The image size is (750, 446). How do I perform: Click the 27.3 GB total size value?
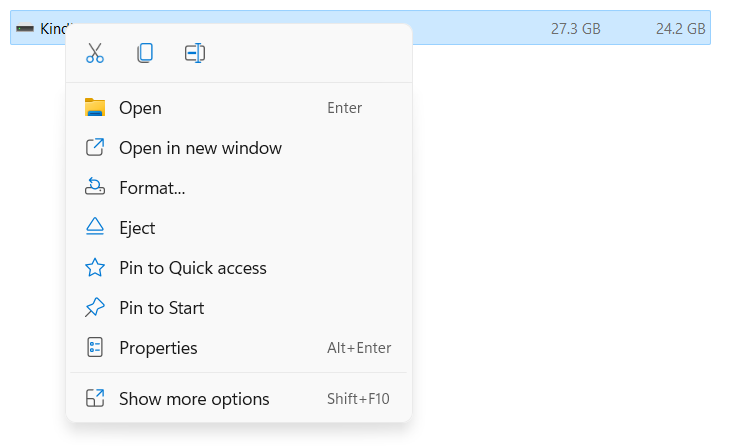click(575, 29)
